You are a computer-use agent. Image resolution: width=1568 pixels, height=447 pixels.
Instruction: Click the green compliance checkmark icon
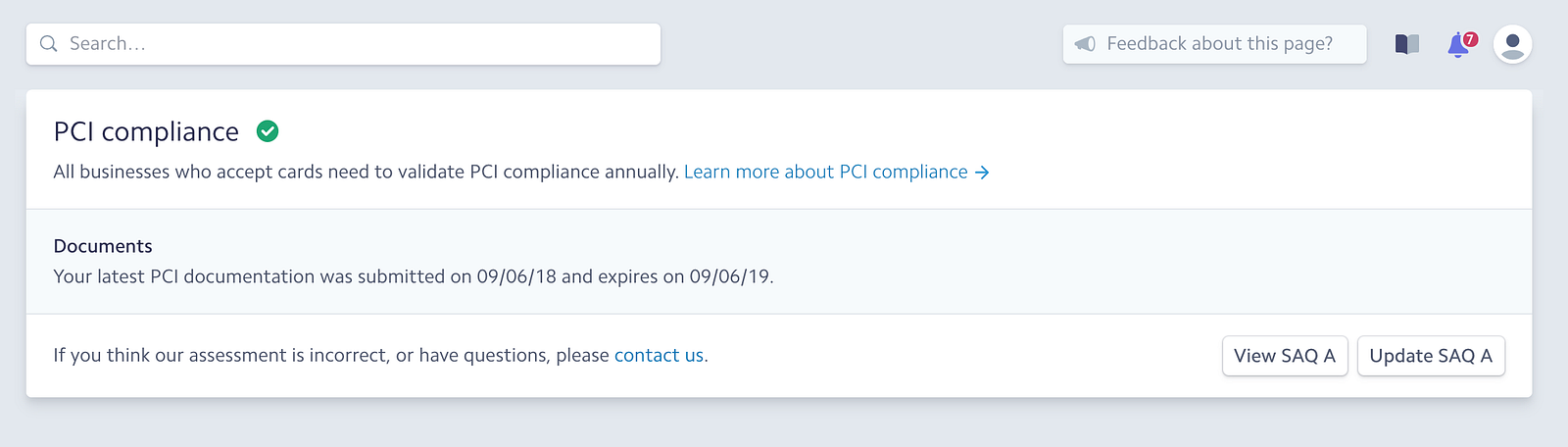click(268, 131)
